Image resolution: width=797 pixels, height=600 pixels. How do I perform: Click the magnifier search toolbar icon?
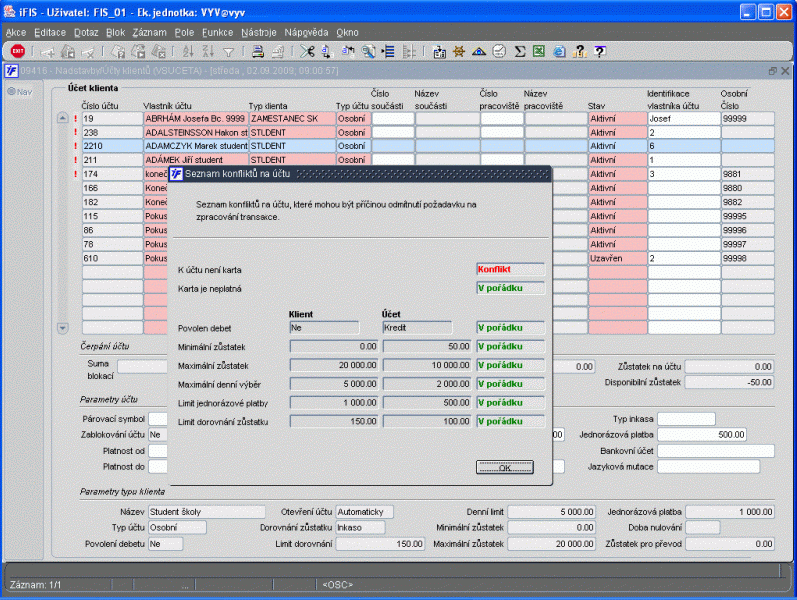pyautogui.click(x=368, y=51)
